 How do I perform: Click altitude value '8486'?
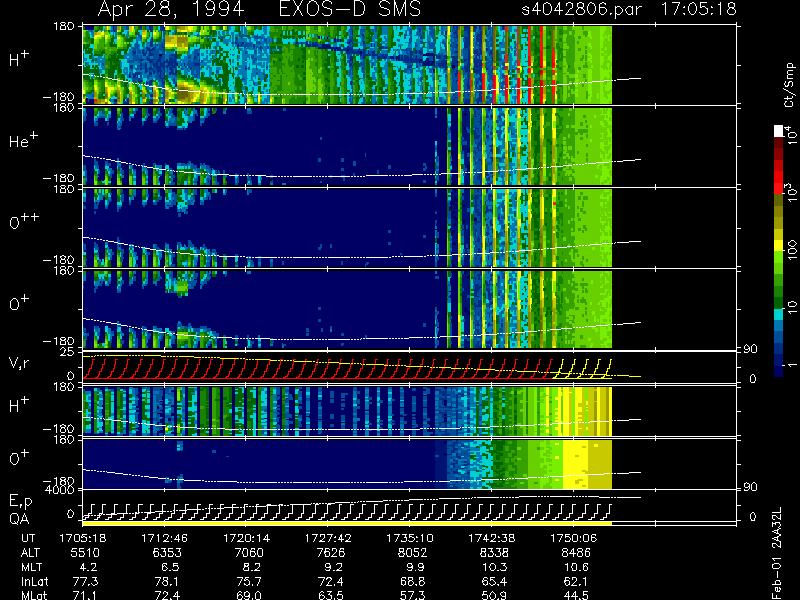[x=576, y=553]
